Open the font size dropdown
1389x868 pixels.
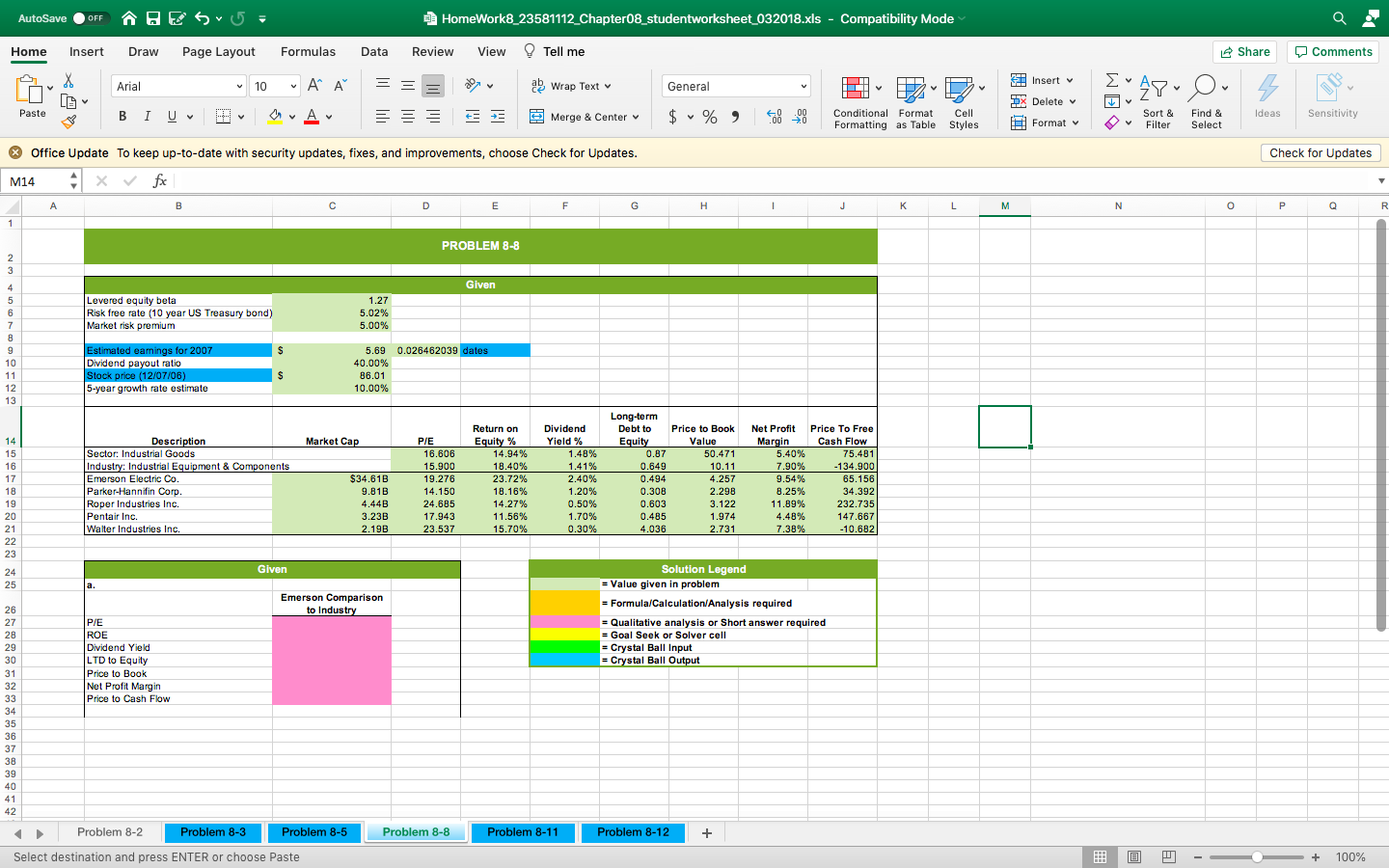point(293,87)
